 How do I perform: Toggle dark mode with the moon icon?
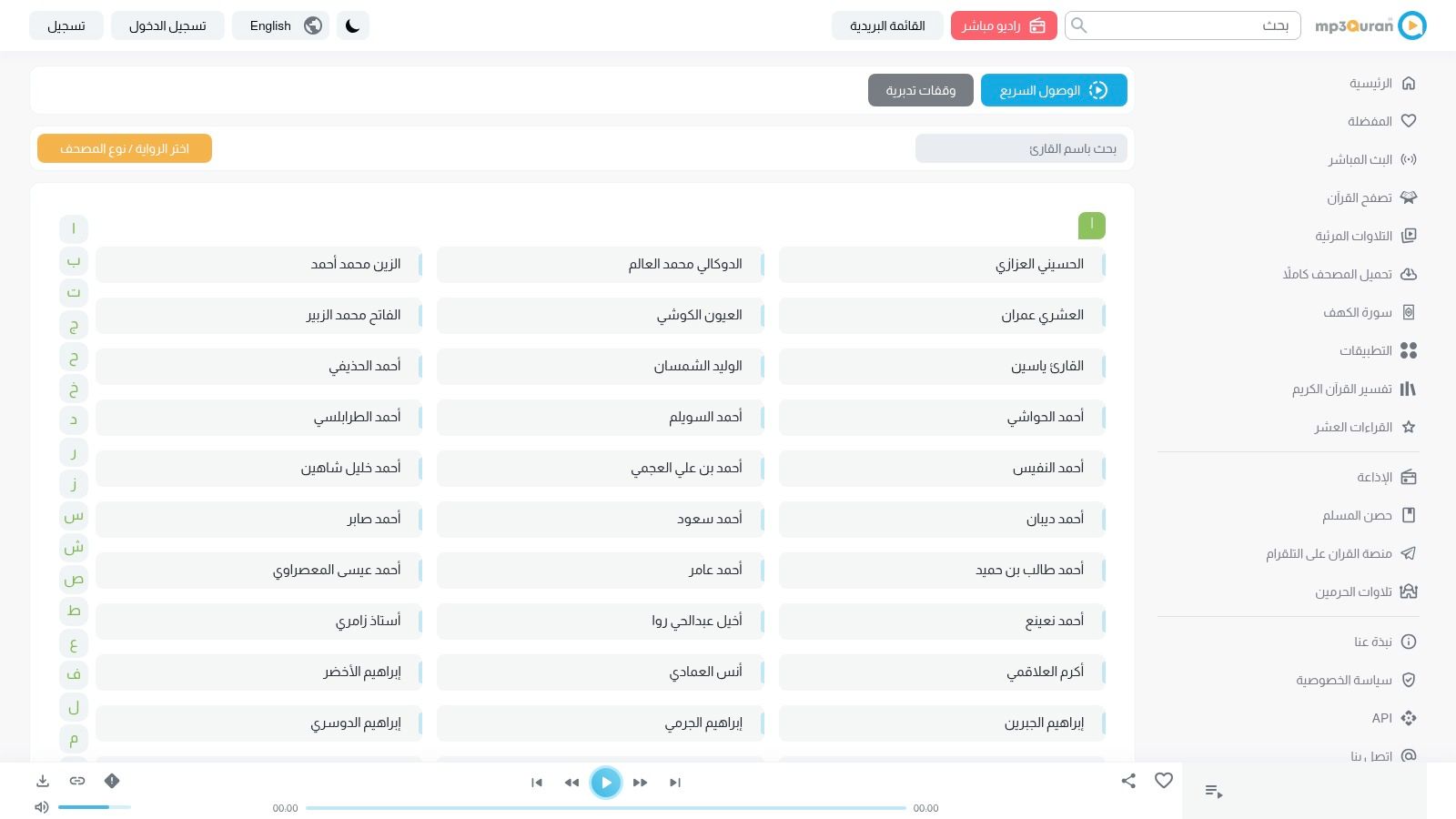(x=352, y=25)
